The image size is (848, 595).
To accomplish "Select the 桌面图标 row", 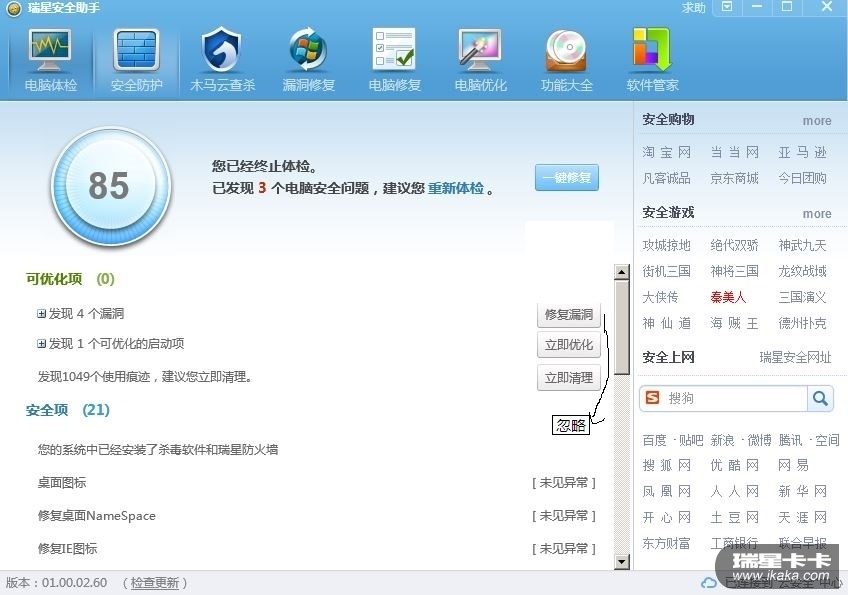I will coord(316,482).
